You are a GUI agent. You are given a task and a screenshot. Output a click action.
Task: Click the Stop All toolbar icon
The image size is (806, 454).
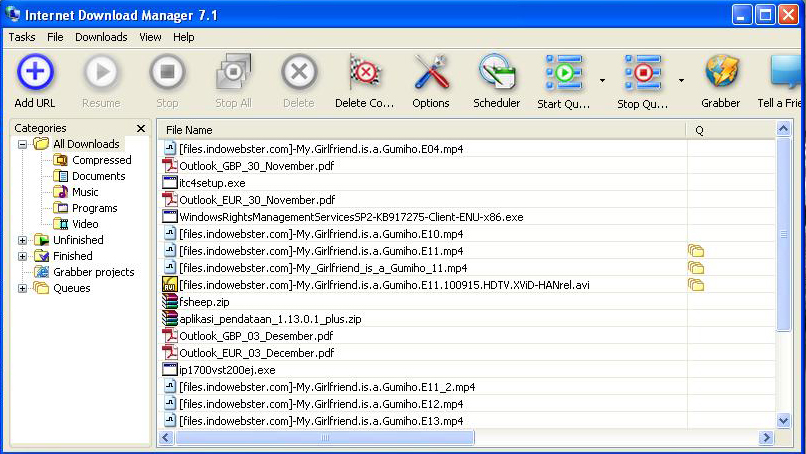[233, 72]
